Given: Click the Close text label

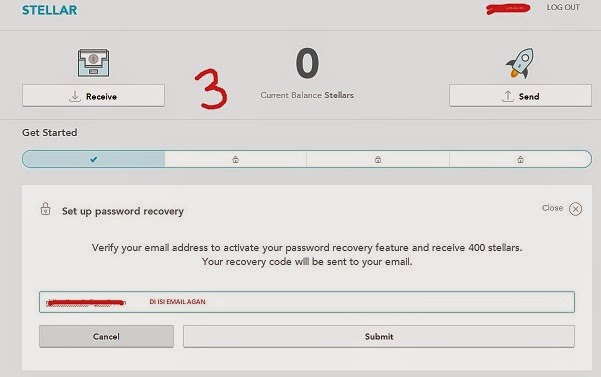Looking at the screenshot, I should (x=552, y=208).
